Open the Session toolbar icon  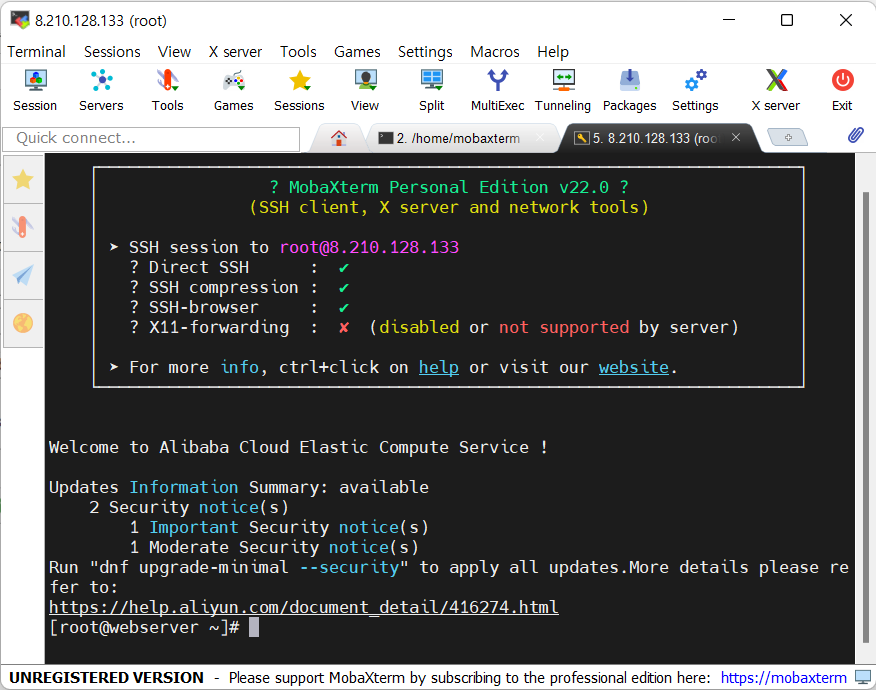[x=35, y=90]
